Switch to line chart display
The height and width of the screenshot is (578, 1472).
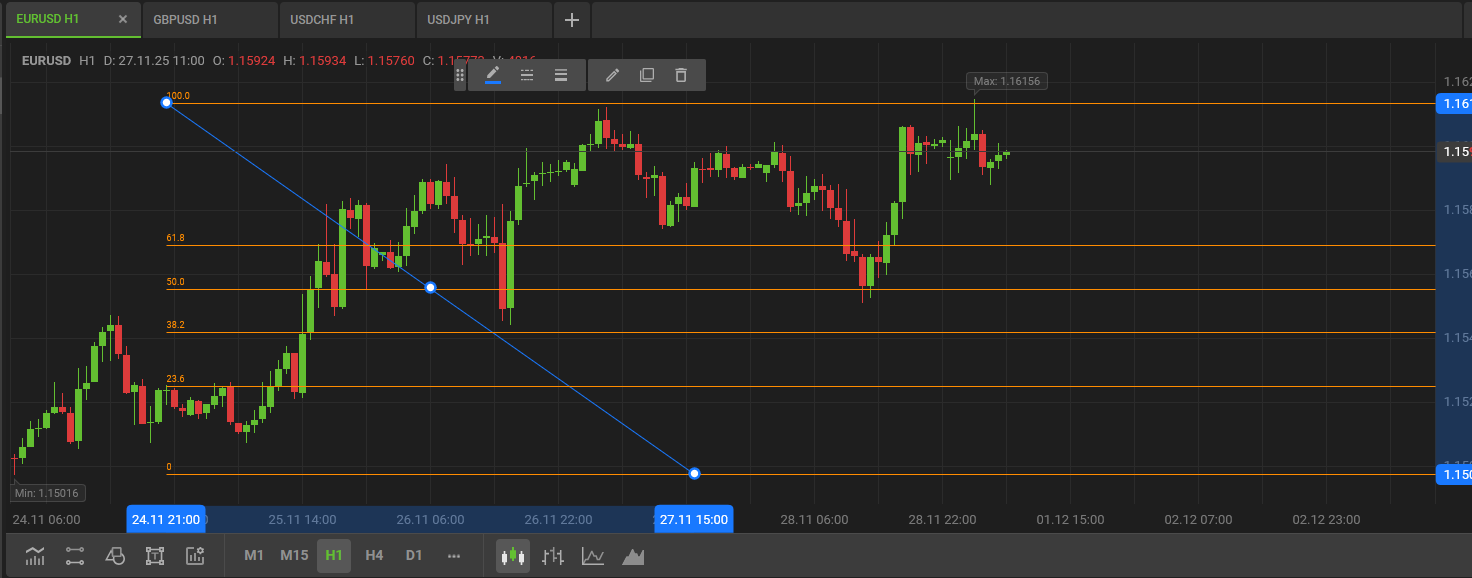tap(593, 555)
